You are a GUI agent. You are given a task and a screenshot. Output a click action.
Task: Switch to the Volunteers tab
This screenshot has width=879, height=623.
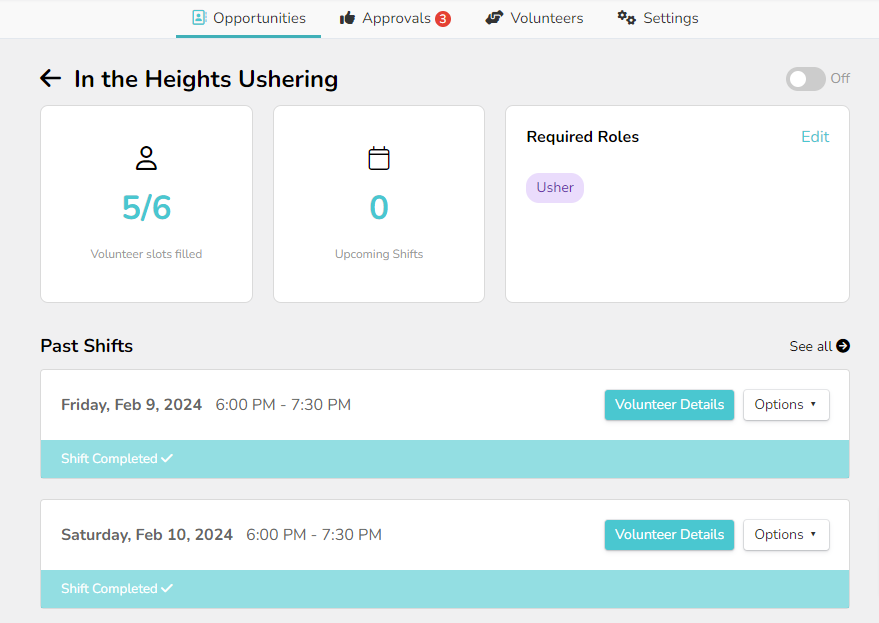coord(546,18)
